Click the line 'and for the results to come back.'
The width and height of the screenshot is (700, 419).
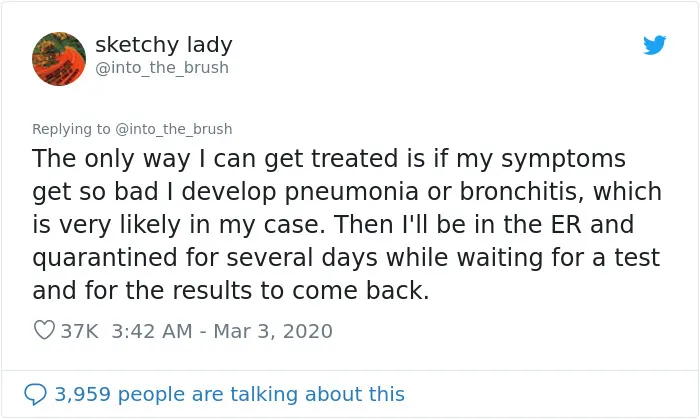tap(231, 290)
